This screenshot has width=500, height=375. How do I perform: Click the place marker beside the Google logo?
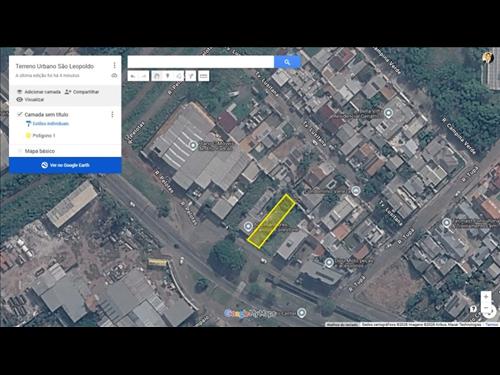(x=302, y=313)
